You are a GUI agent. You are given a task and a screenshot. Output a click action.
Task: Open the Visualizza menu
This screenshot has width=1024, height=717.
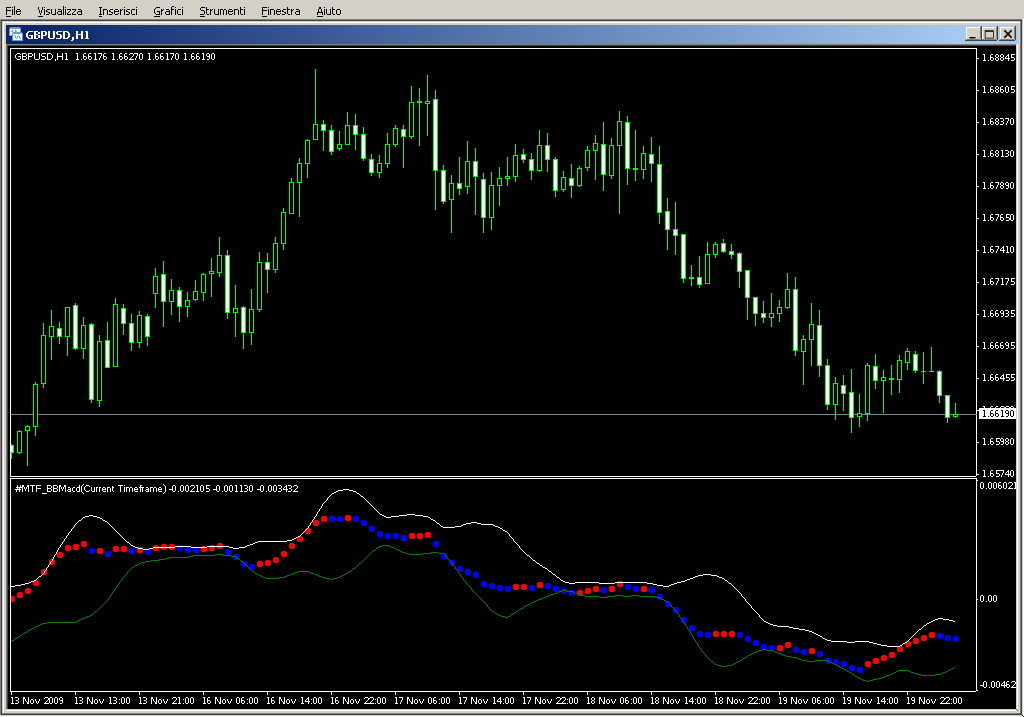(x=60, y=11)
